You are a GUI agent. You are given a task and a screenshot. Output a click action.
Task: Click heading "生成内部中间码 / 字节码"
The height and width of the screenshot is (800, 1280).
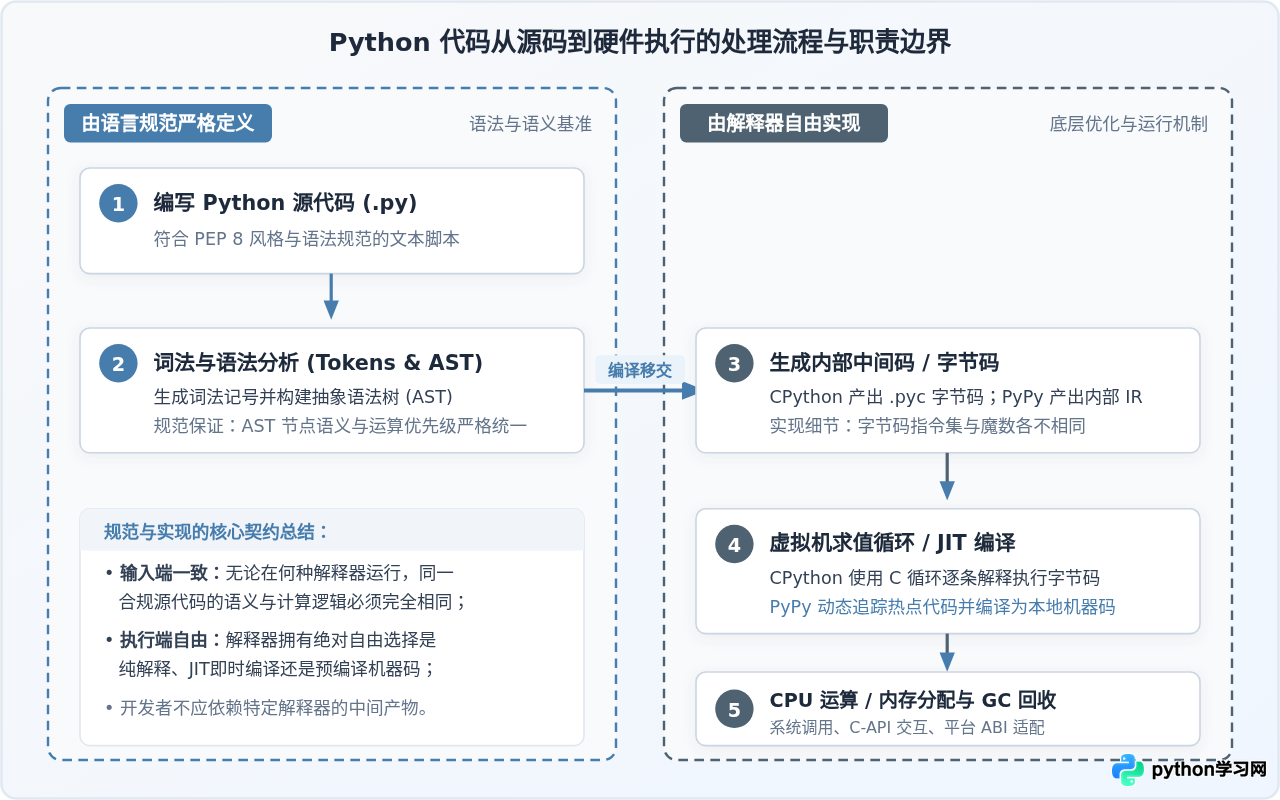884,363
